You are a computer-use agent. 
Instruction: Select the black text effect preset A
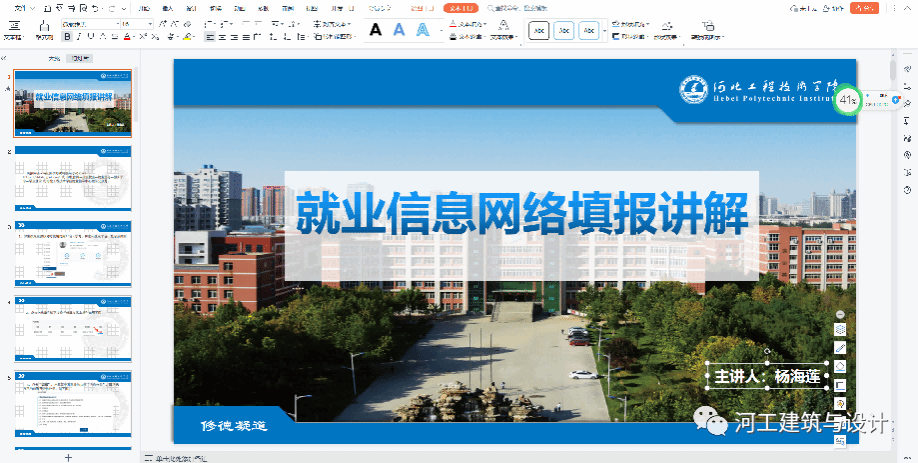tap(375, 30)
